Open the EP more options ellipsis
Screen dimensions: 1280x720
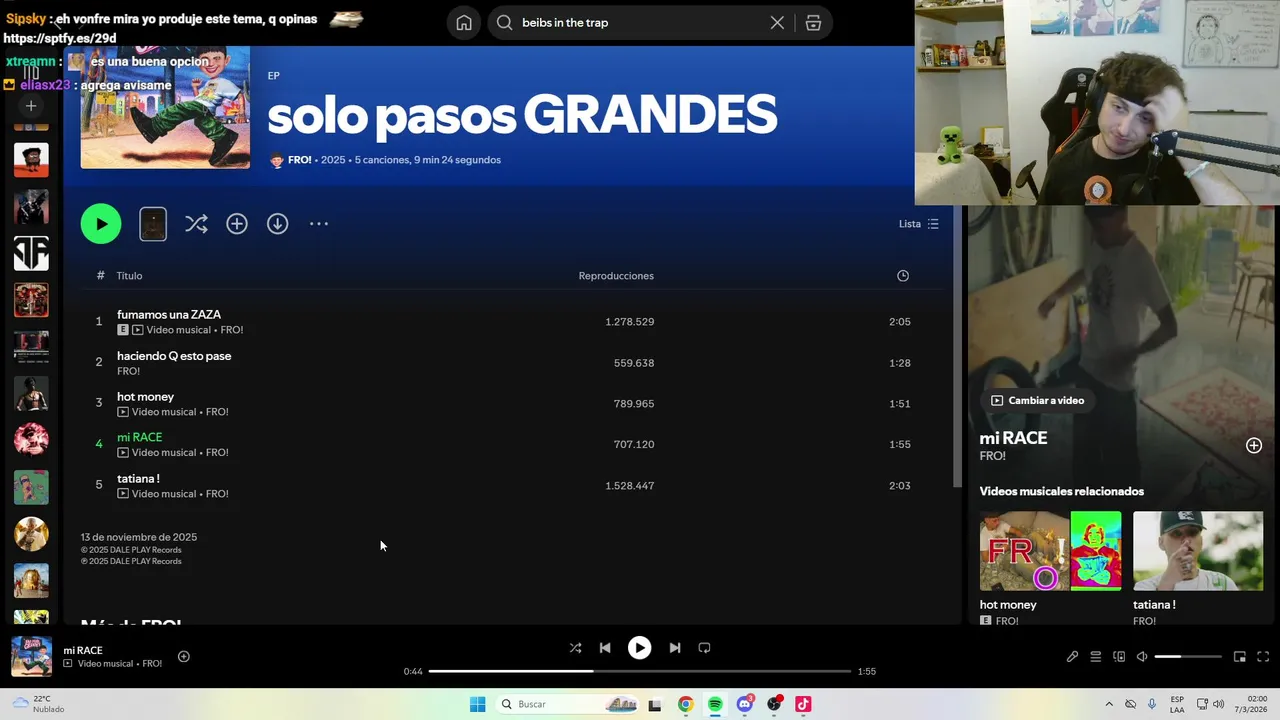(319, 224)
